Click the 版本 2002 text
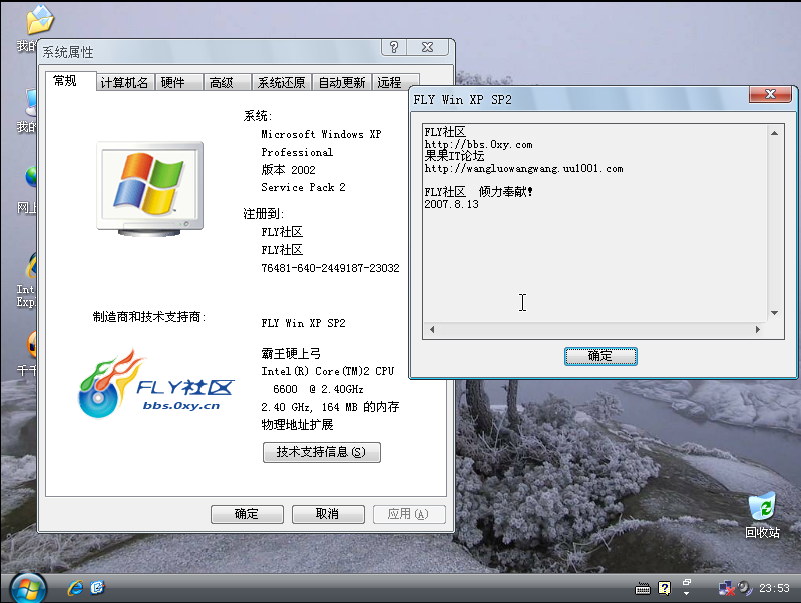 (288, 170)
